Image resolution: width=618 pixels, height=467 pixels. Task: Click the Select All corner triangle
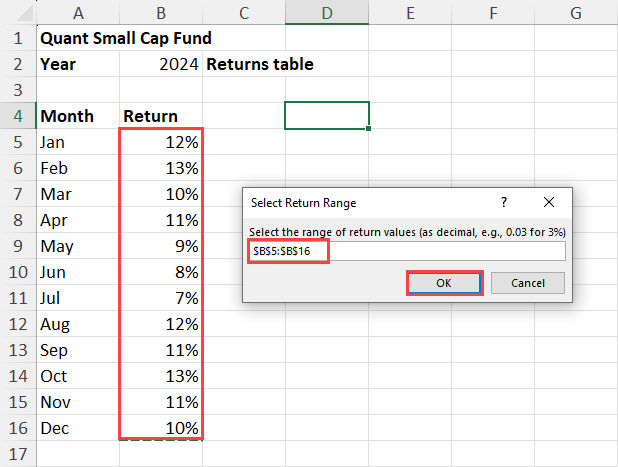point(24,13)
